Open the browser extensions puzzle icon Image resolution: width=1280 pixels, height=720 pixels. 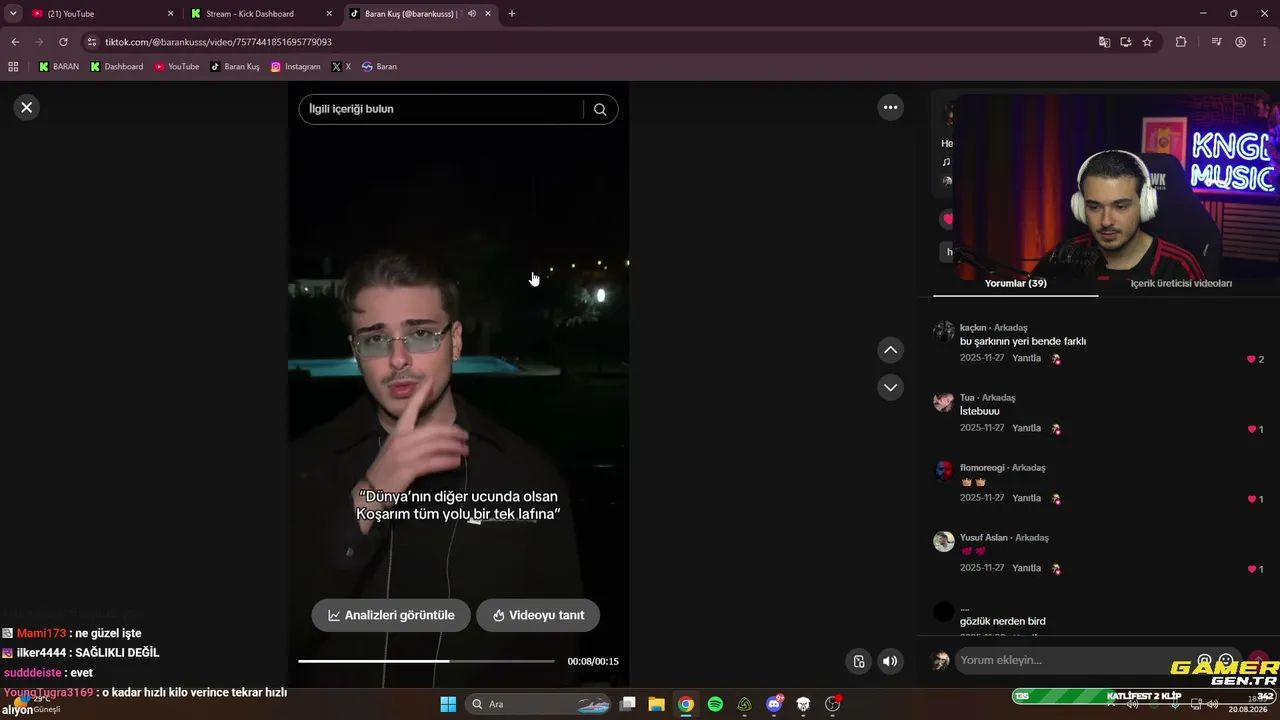(1181, 42)
